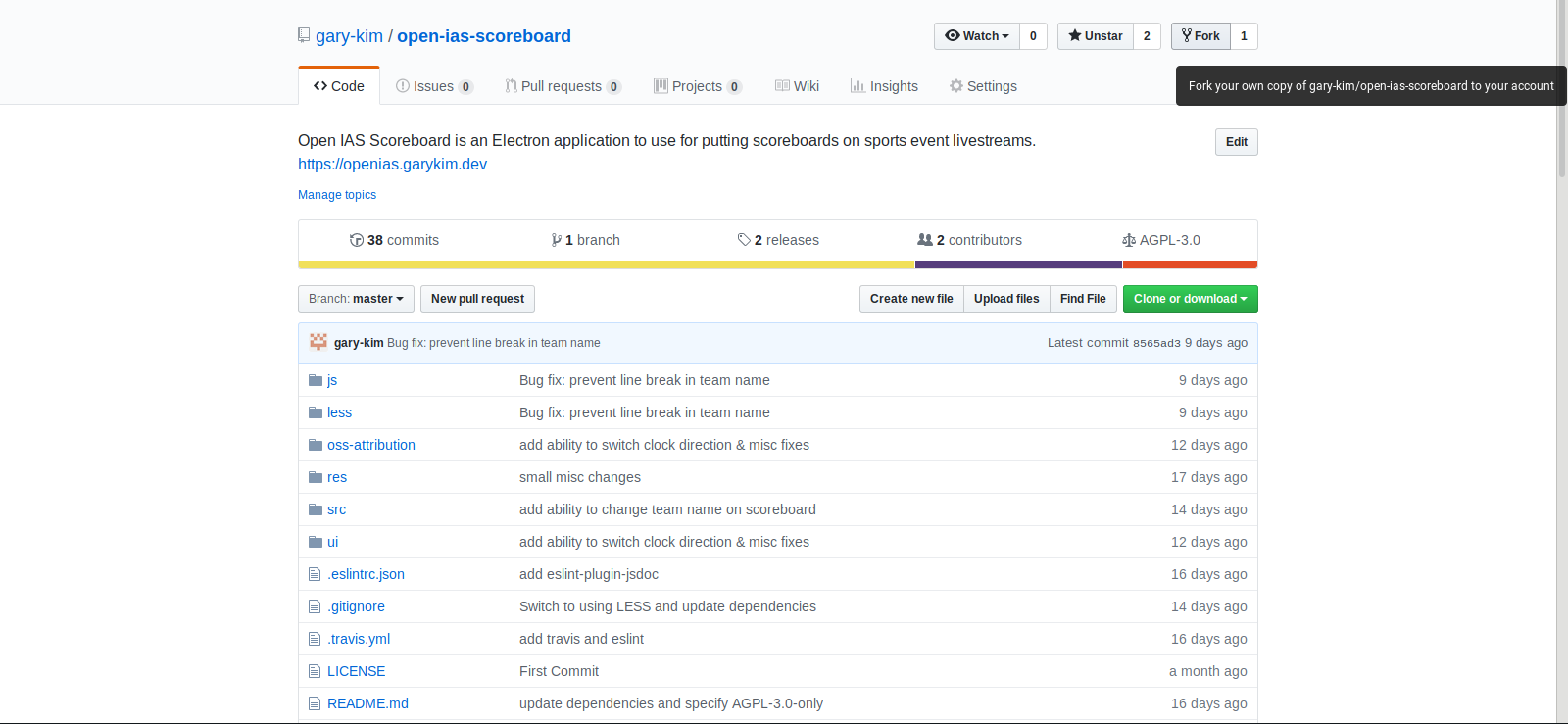The image size is (1568, 724).
Task: Open the Insights tab
Action: click(884, 86)
